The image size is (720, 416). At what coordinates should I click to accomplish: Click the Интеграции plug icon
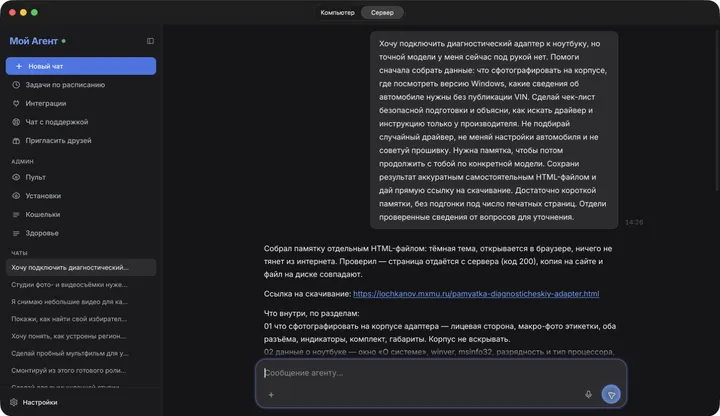tap(16, 103)
